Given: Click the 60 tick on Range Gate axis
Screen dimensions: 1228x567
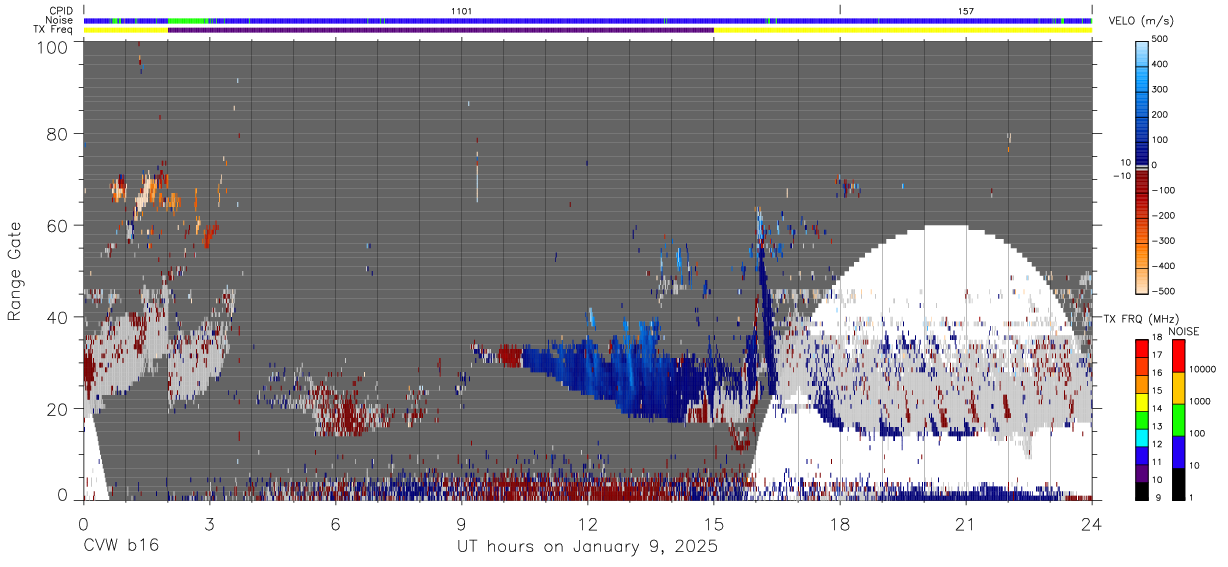Looking at the screenshot, I should 59,225.
